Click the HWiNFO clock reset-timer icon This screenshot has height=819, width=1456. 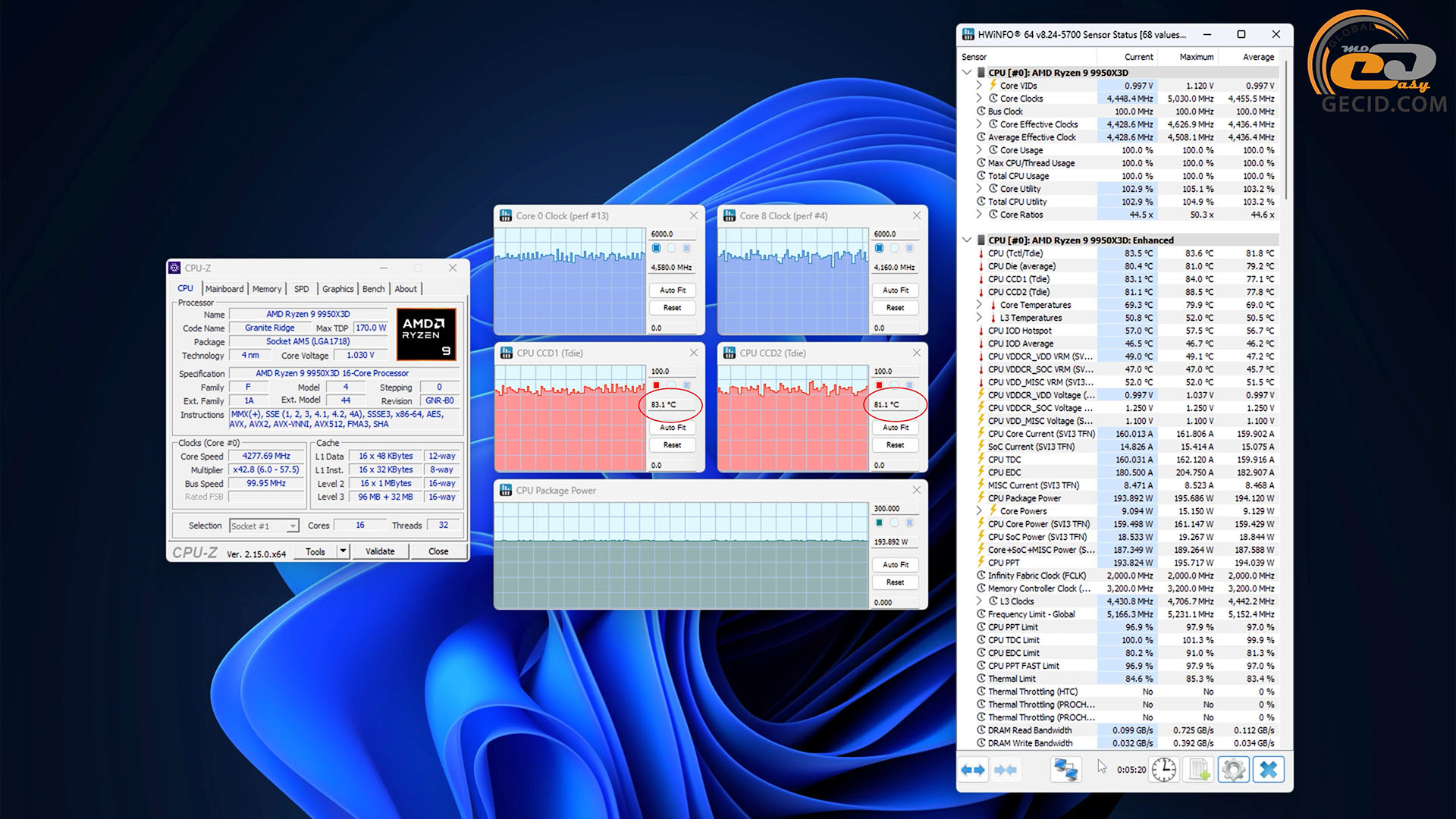(1163, 770)
